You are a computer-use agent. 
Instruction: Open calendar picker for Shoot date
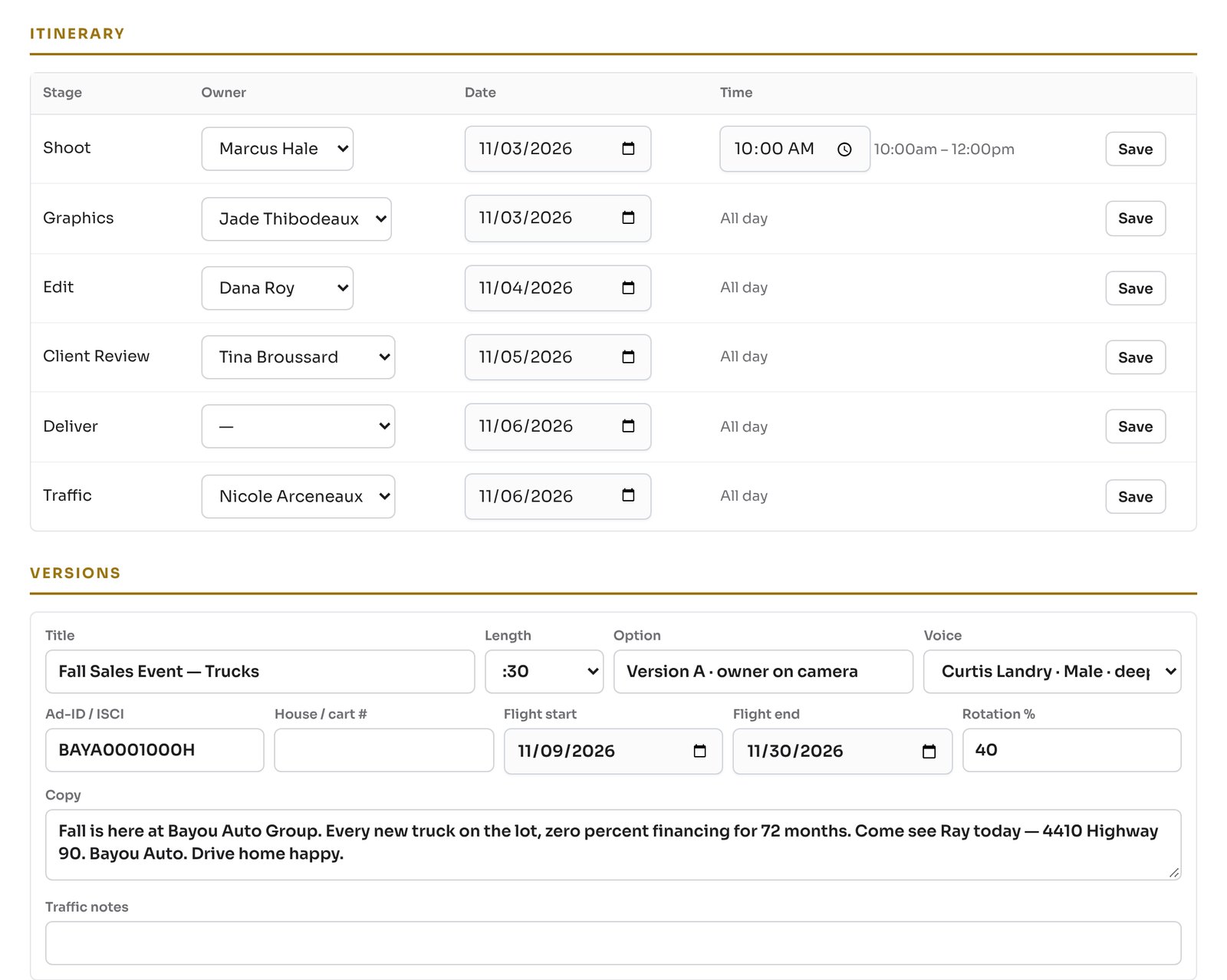pos(628,149)
